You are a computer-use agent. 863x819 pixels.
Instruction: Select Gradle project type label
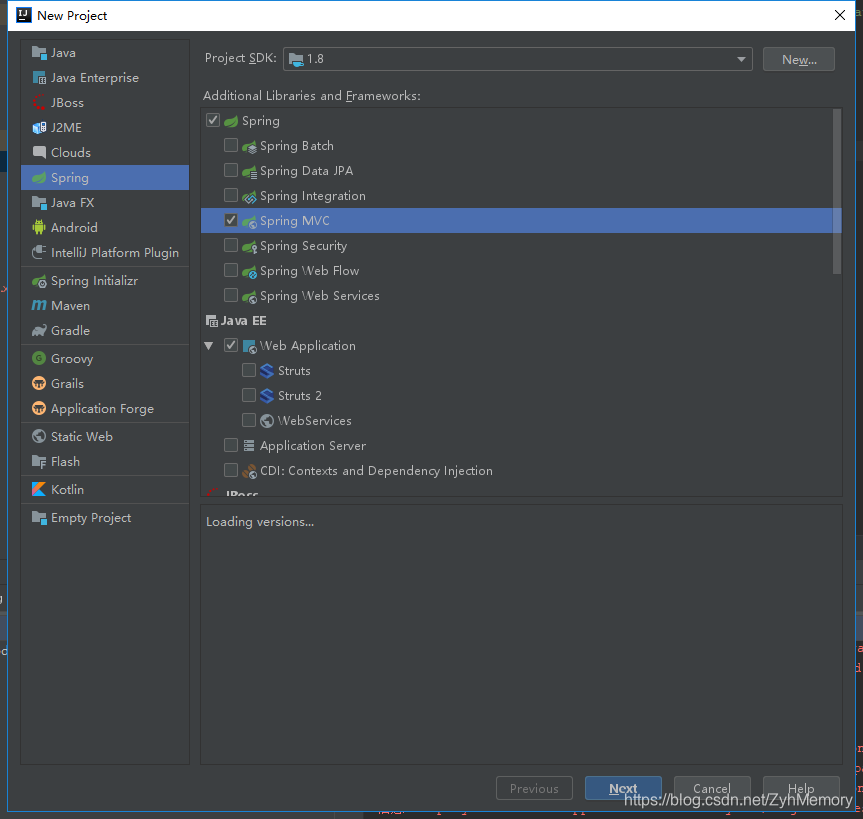click(x=70, y=331)
